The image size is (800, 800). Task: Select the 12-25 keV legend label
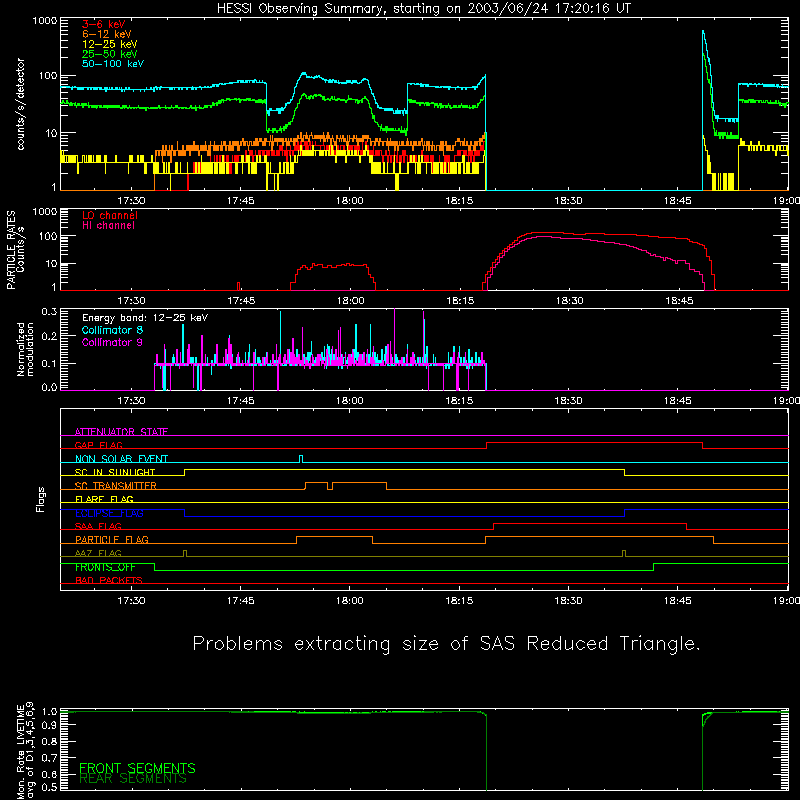click(110, 44)
